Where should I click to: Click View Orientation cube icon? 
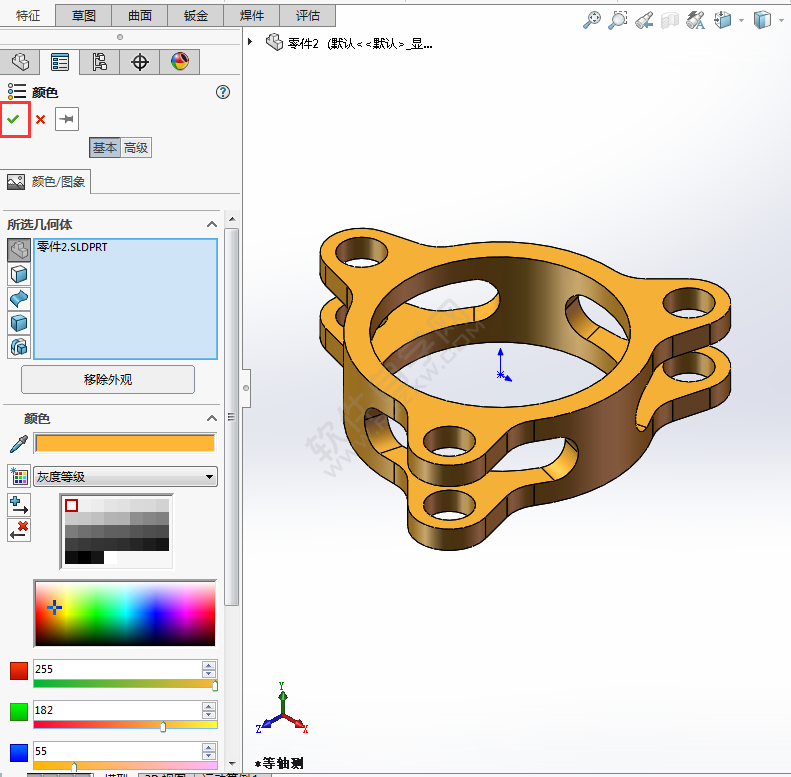pos(722,20)
